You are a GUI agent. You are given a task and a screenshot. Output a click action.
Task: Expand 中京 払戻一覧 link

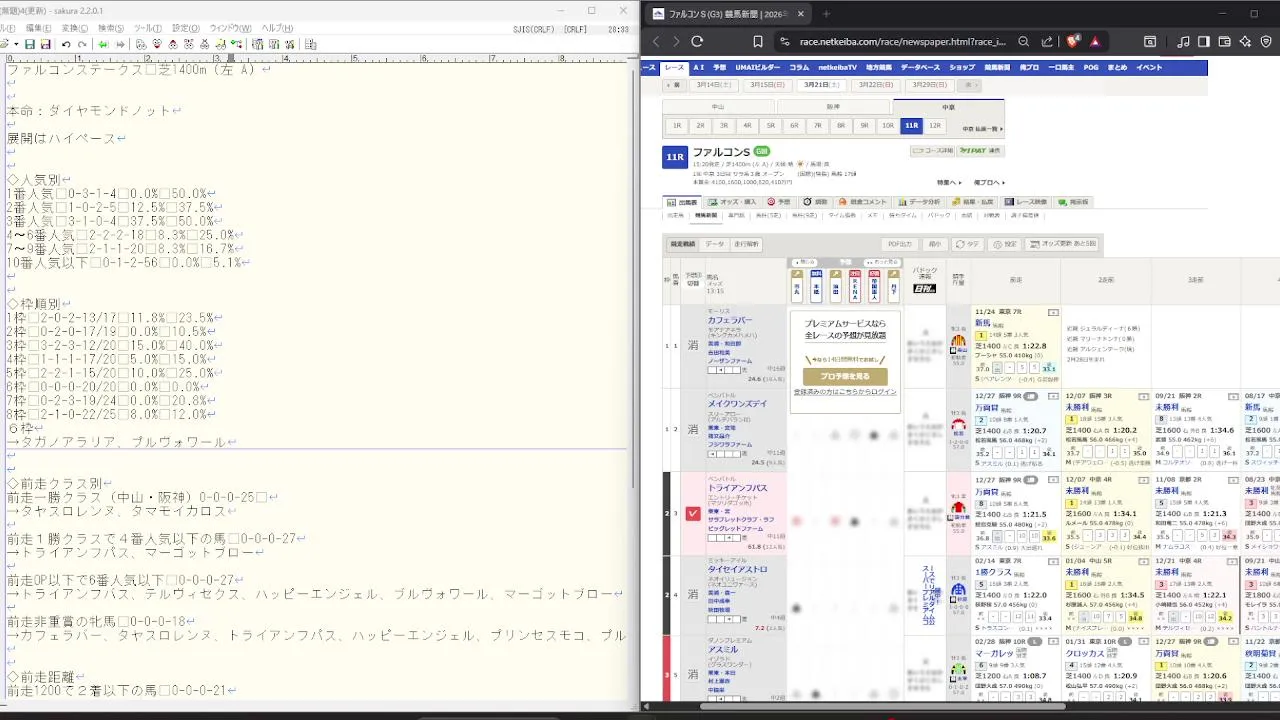tap(982, 129)
